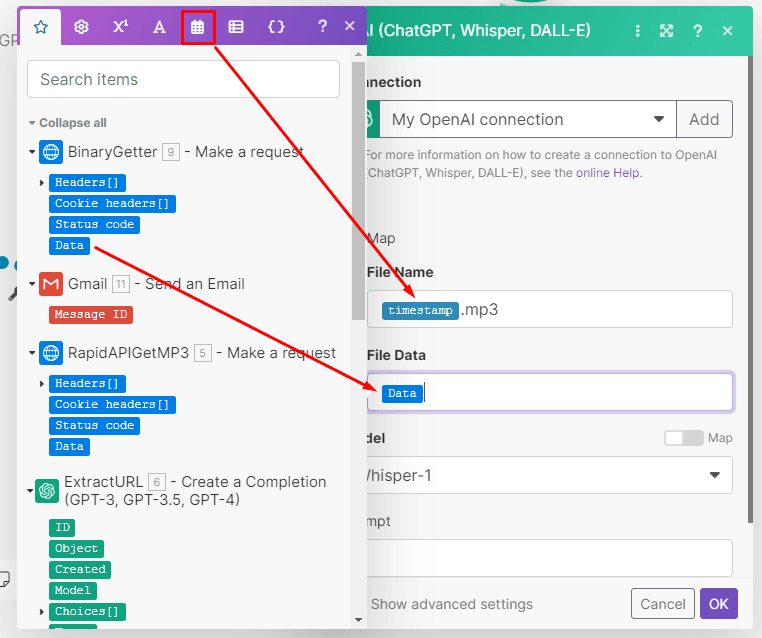Open the general functions gear tab

(x=81, y=27)
